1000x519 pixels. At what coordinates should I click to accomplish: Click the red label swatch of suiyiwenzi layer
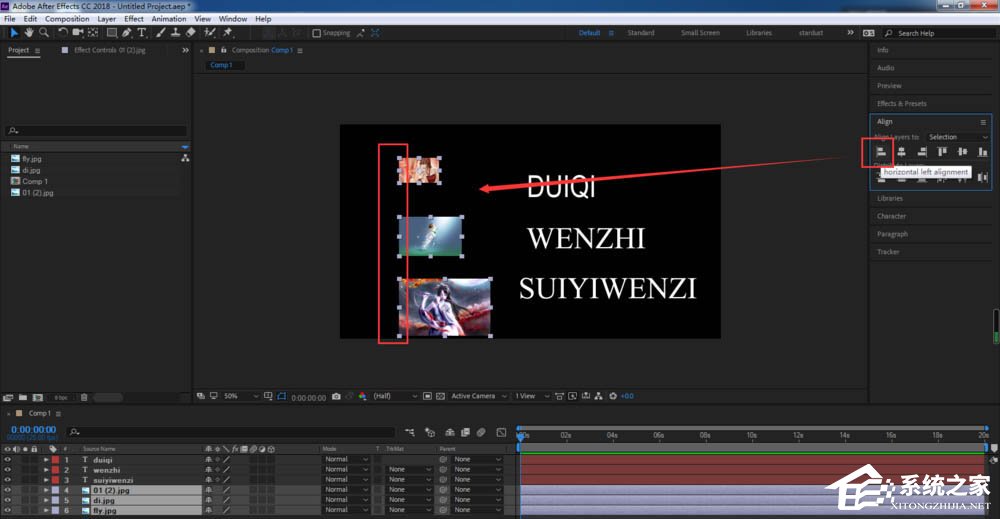point(55,480)
